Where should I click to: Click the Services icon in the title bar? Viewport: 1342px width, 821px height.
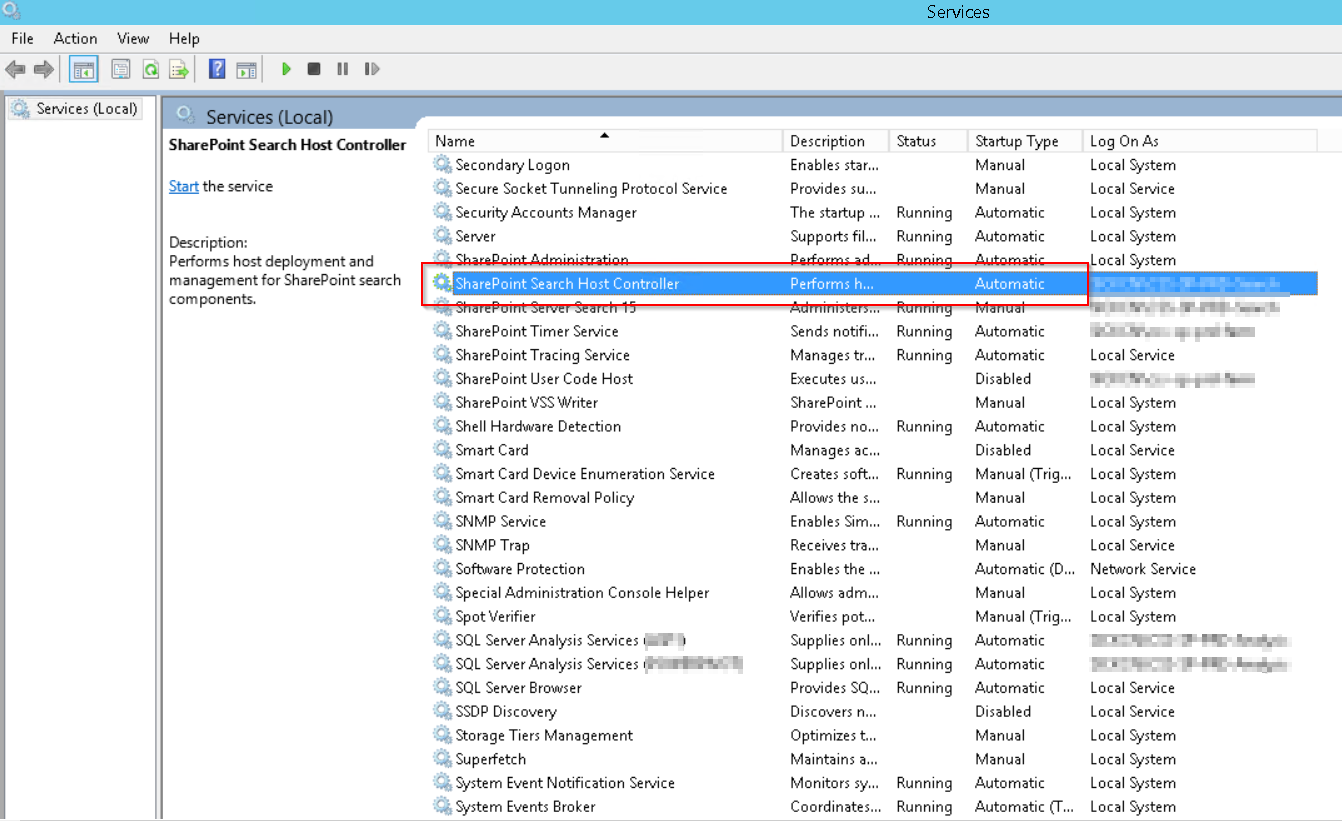(11, 12)
